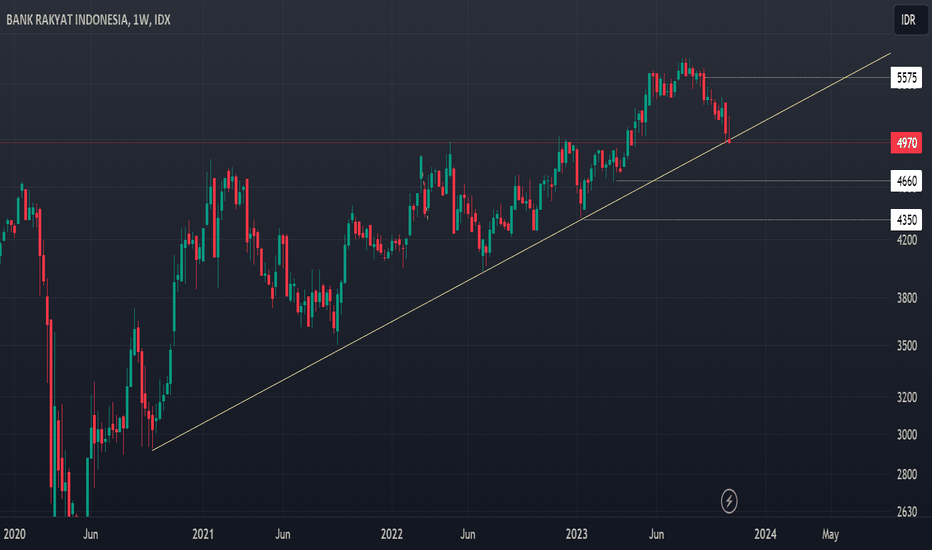Click the 3800 price axis value
This screenshot has width=932, height=550.
coord(906,298)
